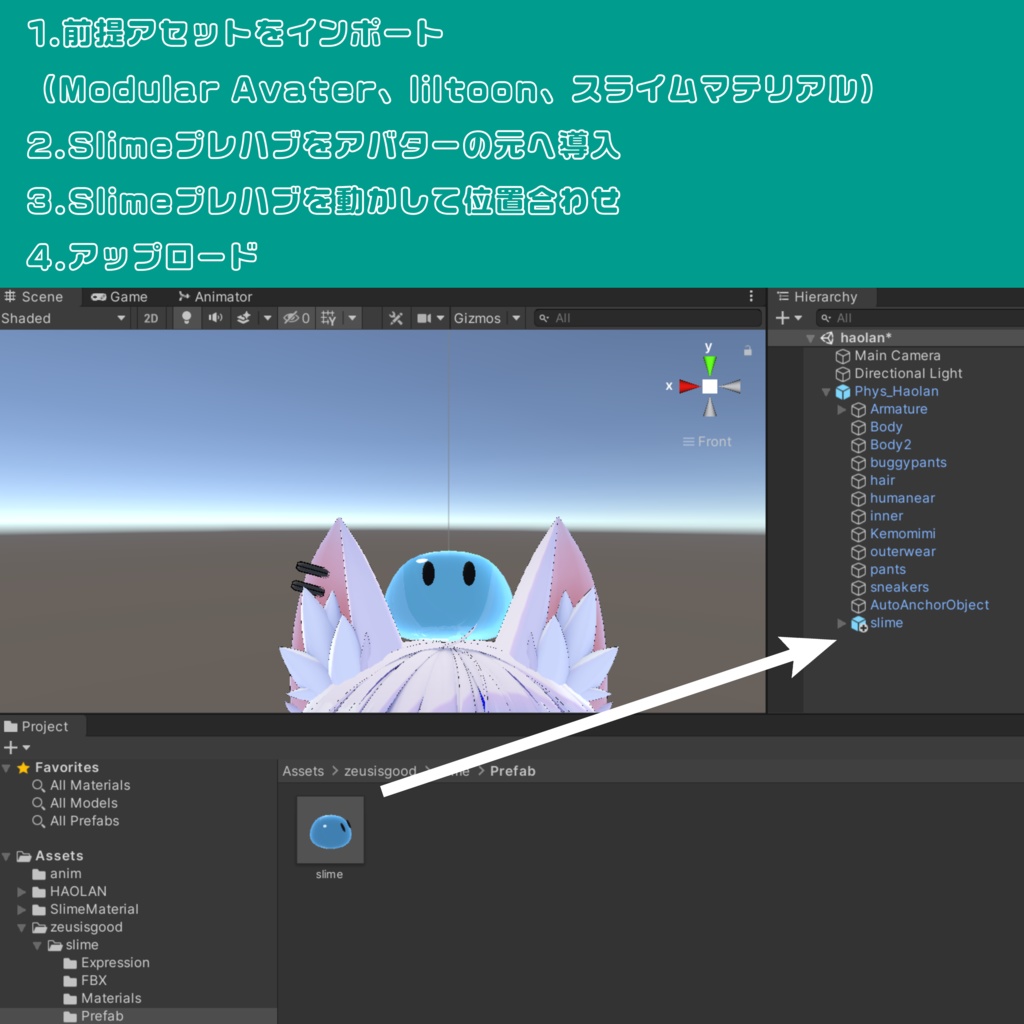The height and width of the screenshot is (1024, 1024).
Task: Switch to the Game tab
Action: tap(120, 296)
